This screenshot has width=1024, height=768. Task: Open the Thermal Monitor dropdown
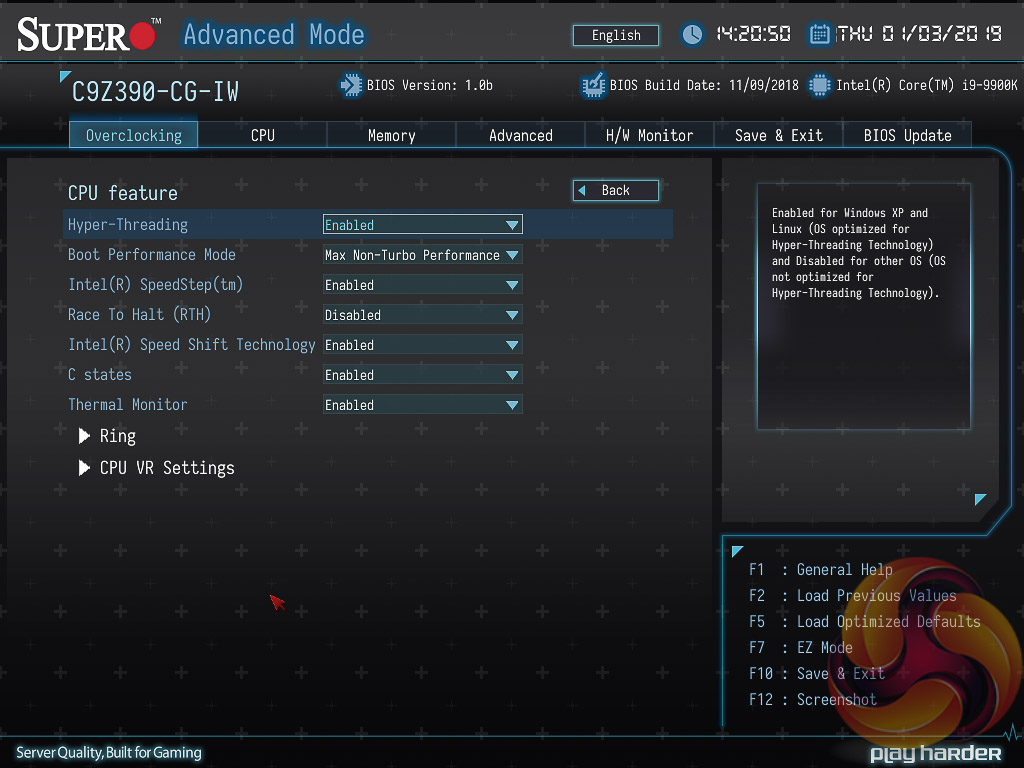pos(422,405)
